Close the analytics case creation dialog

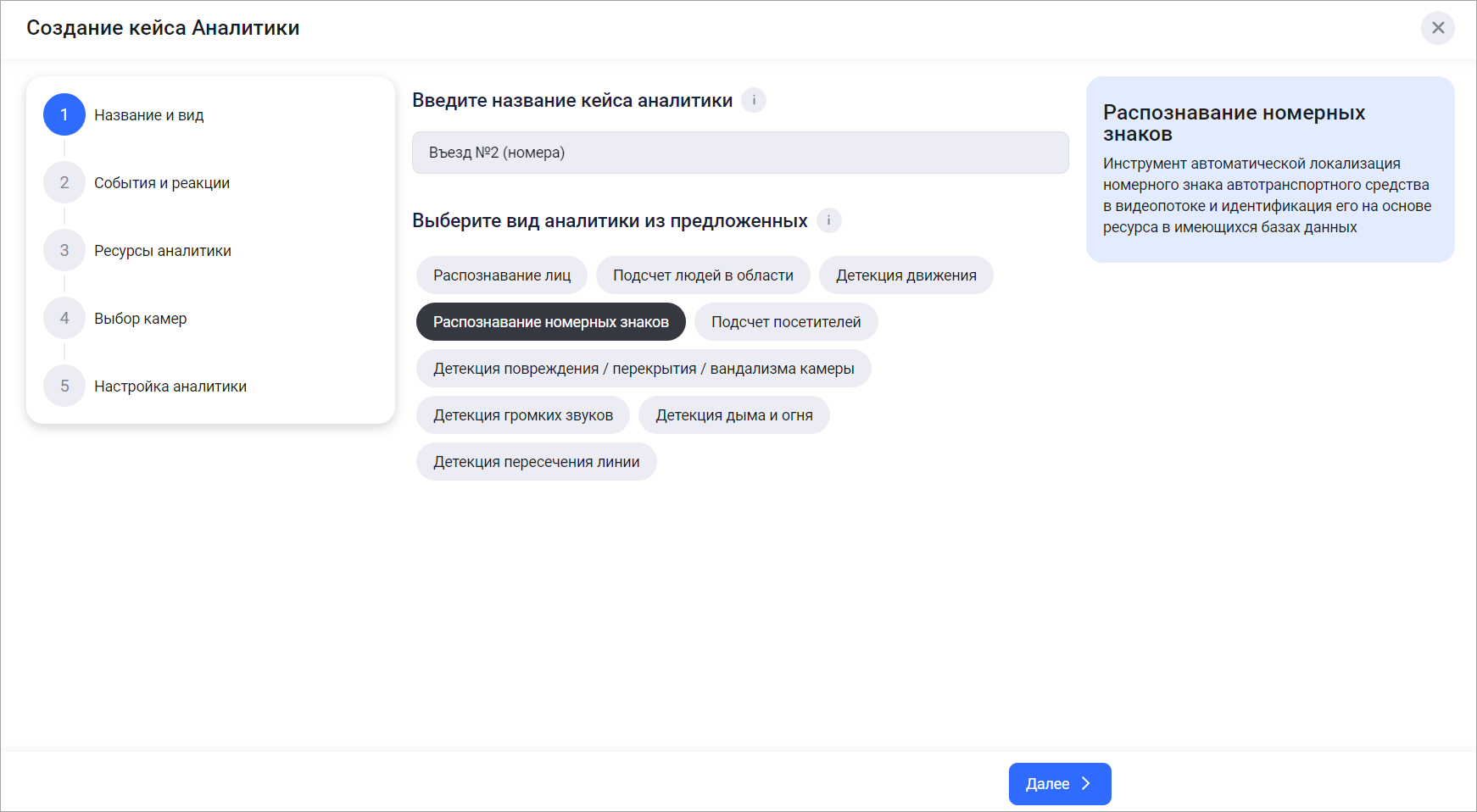click(1437, 28)
